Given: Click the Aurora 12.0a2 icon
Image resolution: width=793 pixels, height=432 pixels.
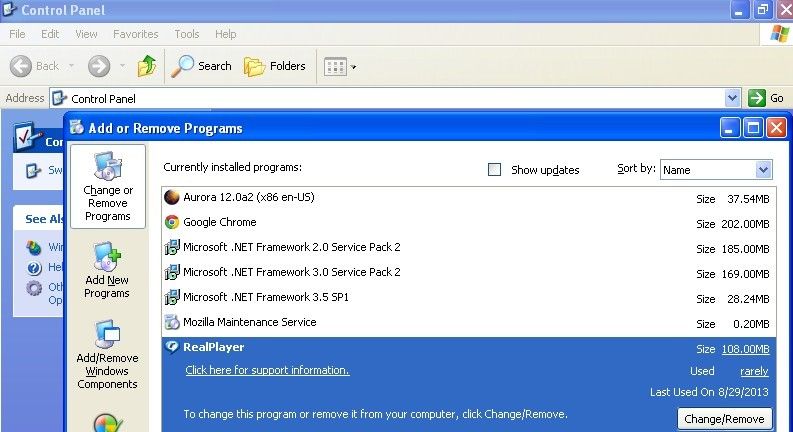Looking at the screenshot, I should (x=172, y=197).
